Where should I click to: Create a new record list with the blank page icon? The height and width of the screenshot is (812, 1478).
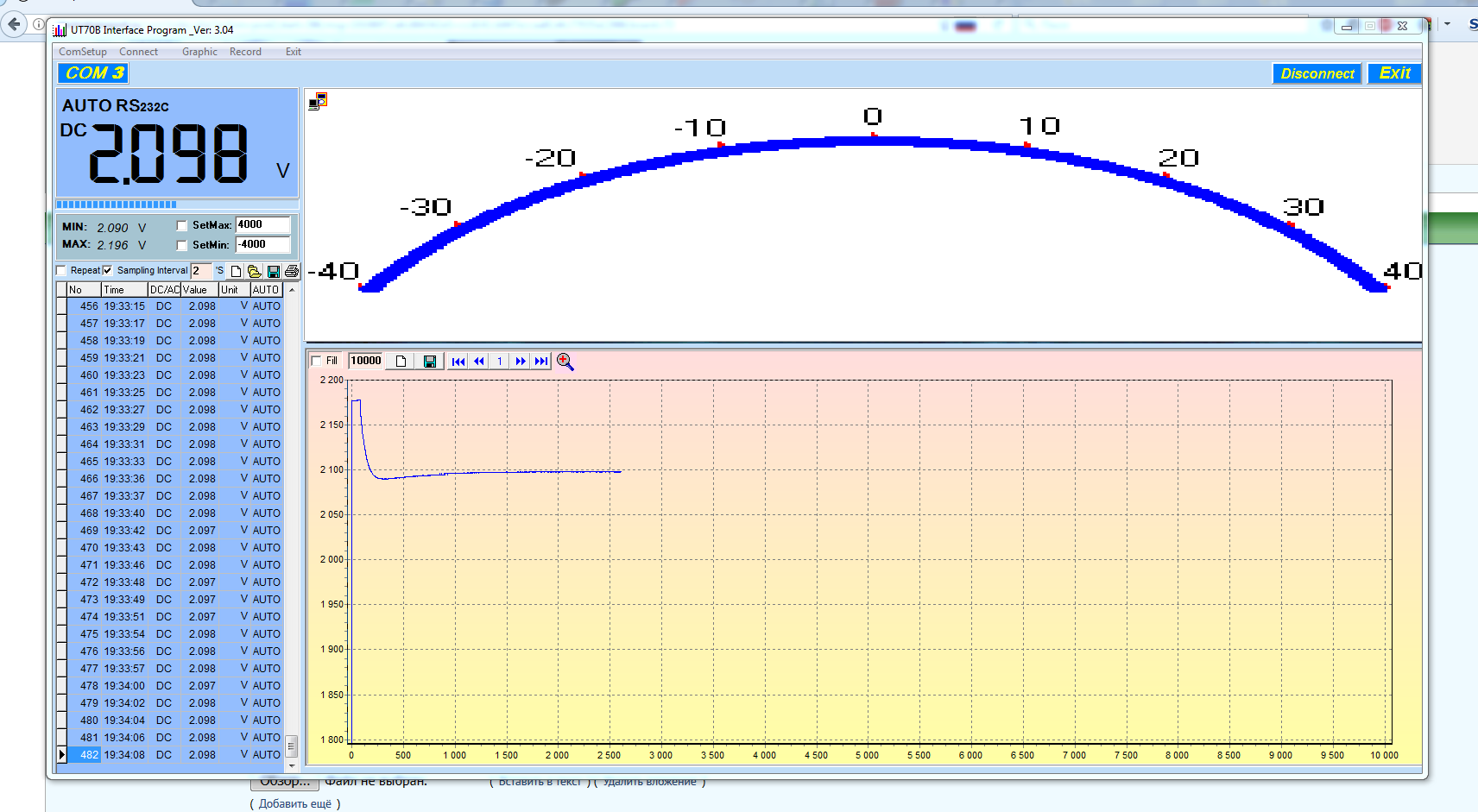[236, 271]
